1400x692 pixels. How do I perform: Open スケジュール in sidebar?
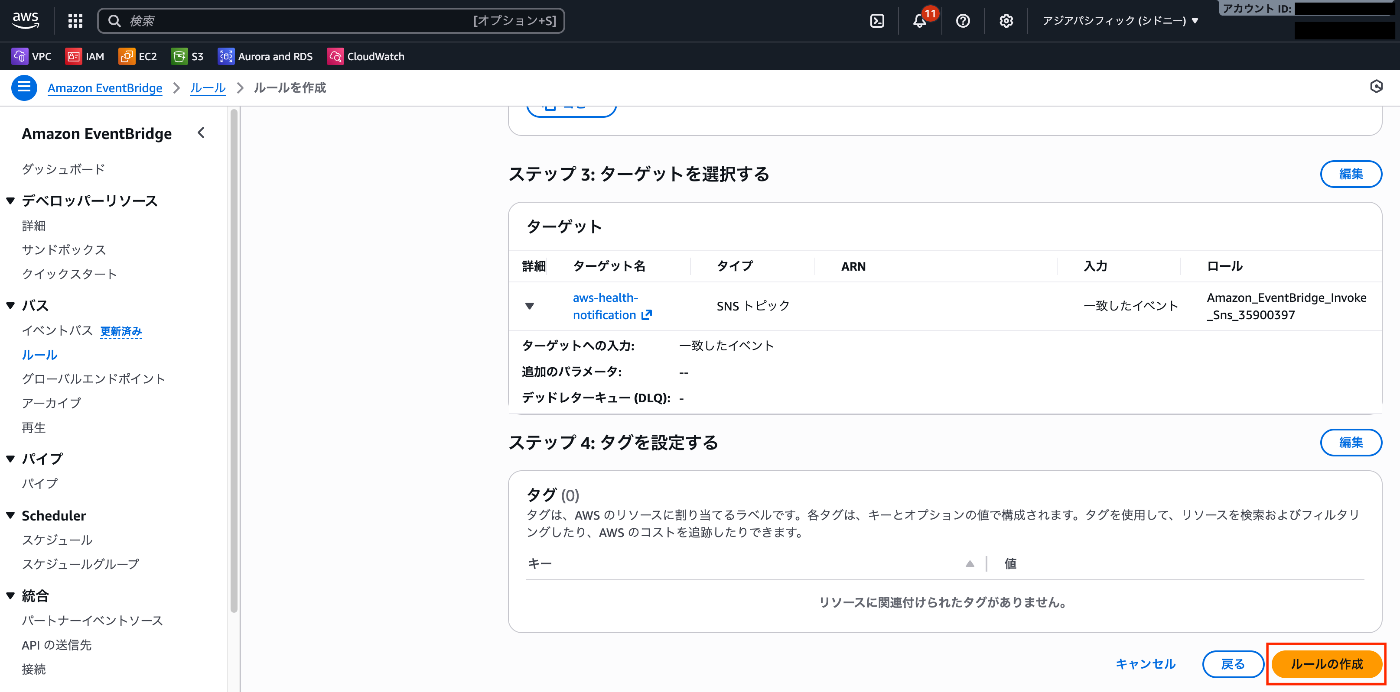pos(57,540)
